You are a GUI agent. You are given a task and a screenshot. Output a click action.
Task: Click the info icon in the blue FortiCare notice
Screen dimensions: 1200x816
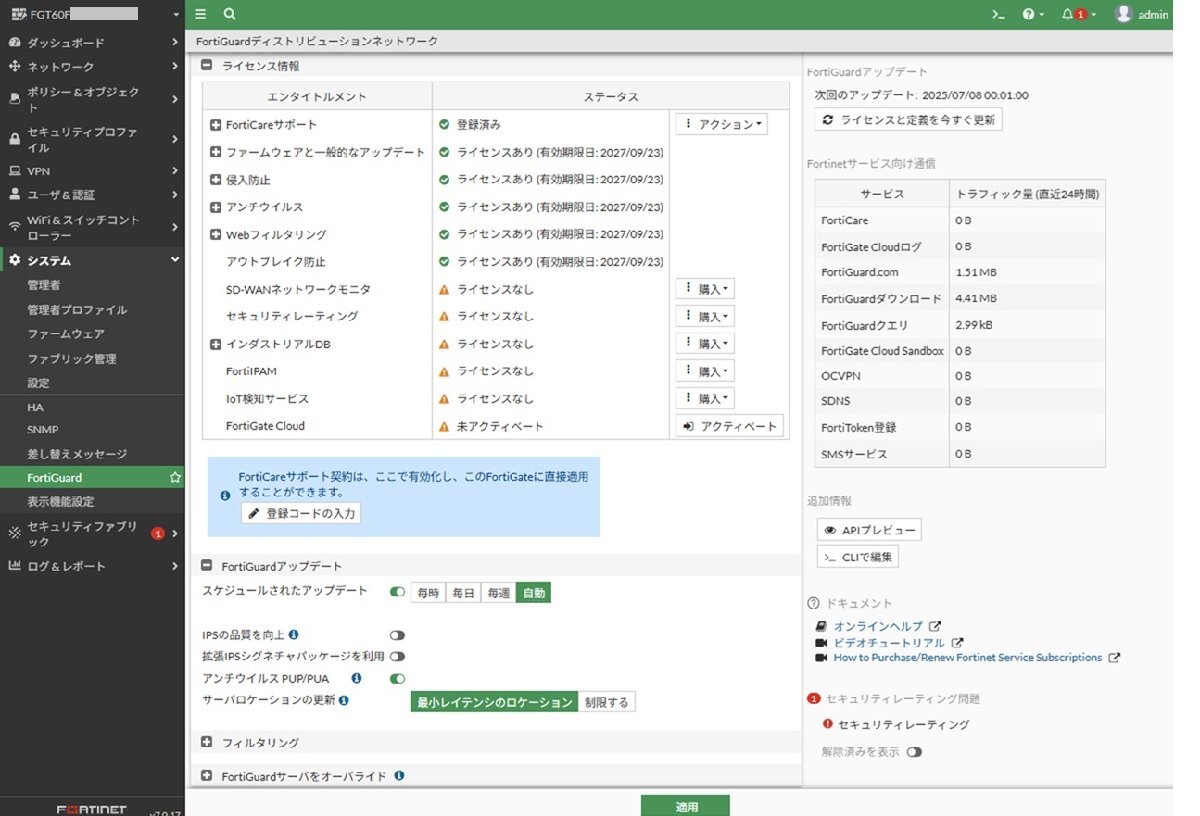pos(225,495)
